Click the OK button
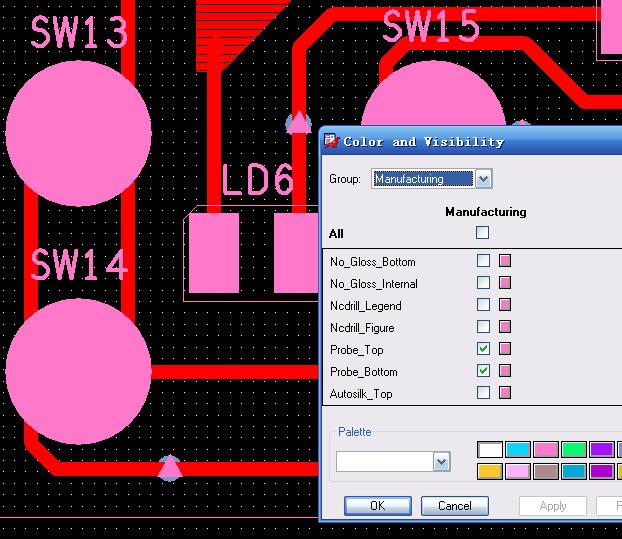Viewport: 622px width, 539px height. 378,506
